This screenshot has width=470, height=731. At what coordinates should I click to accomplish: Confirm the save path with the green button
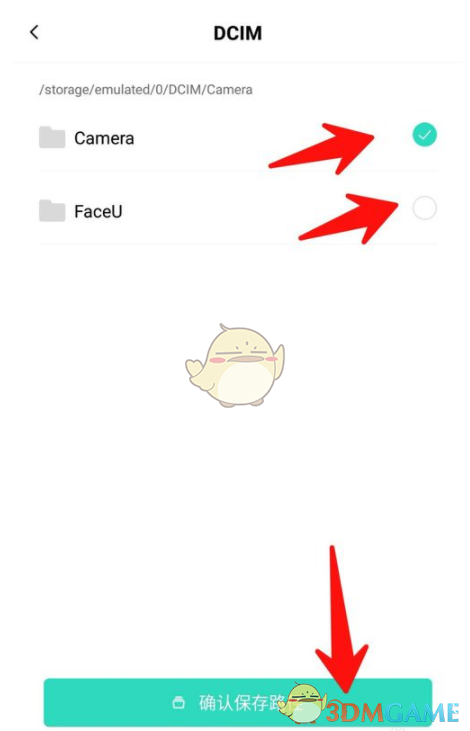pyautogui.click(x=238, y=702)
